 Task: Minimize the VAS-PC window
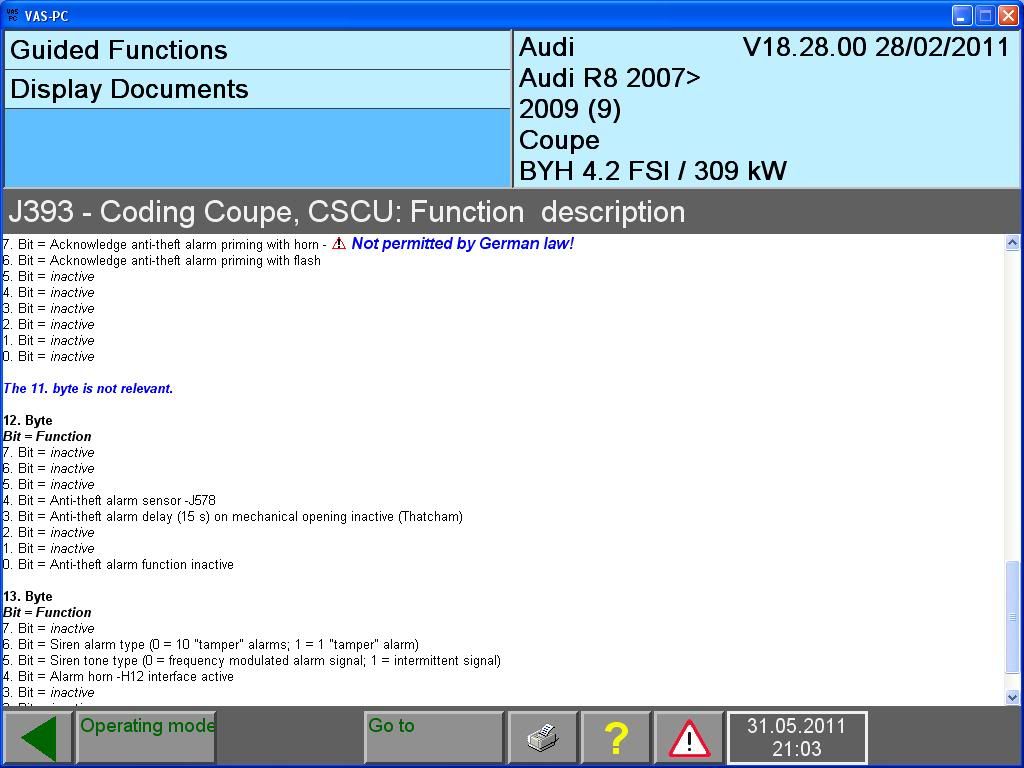click(x=962, y=15)
